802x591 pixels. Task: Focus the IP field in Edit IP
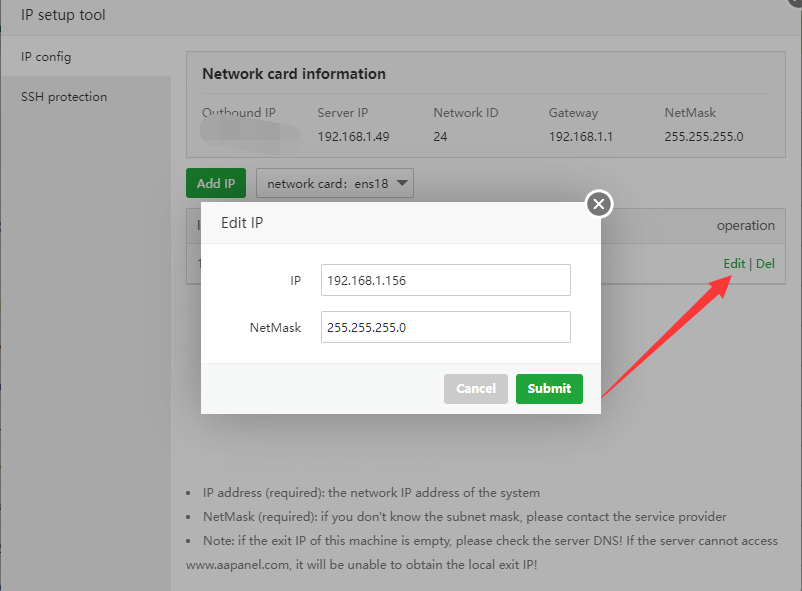click(x=445, y=281)
